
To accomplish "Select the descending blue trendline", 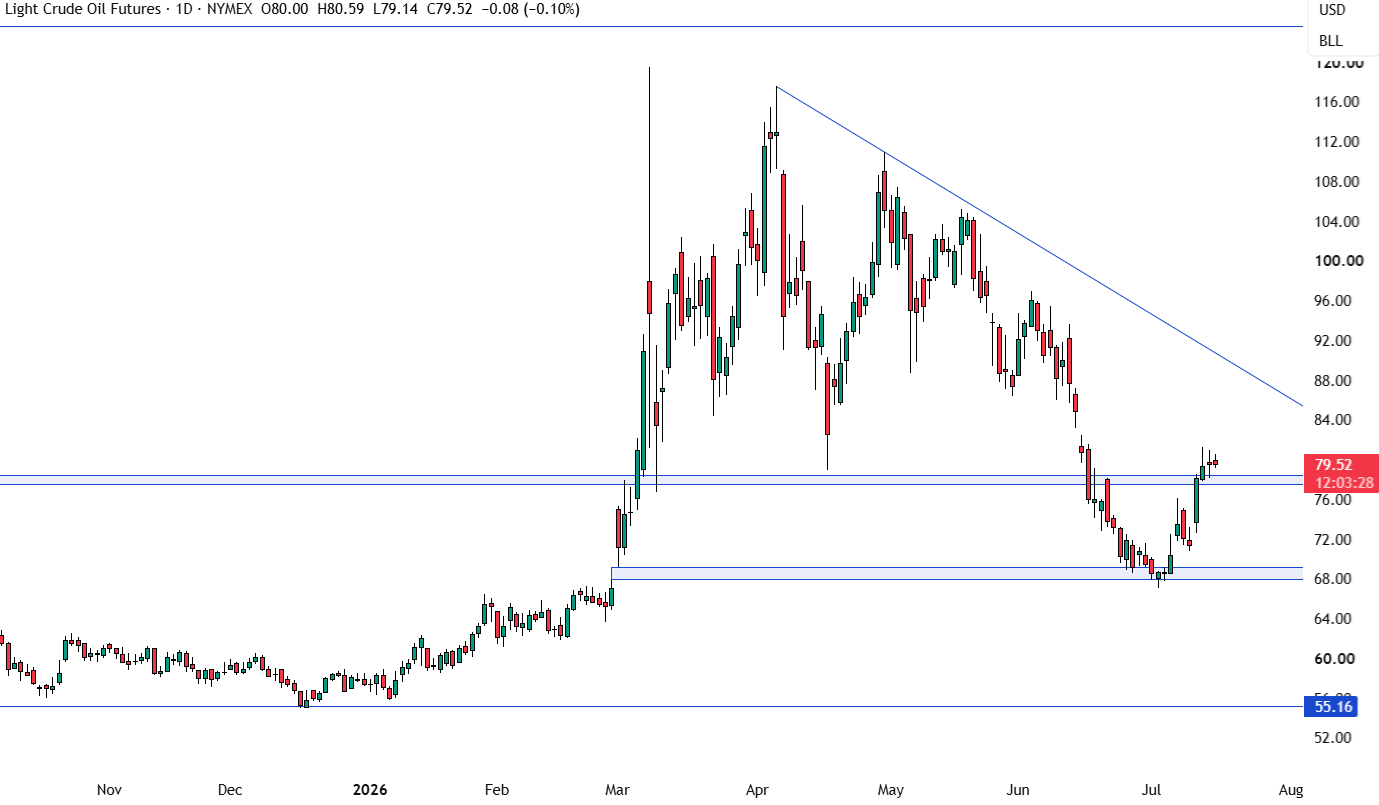I will click(x=1040, y=247).
